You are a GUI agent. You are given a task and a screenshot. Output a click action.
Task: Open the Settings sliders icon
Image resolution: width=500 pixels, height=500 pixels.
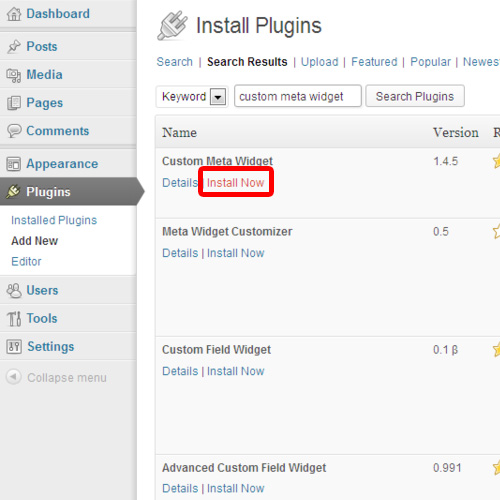tap(14, 347)
